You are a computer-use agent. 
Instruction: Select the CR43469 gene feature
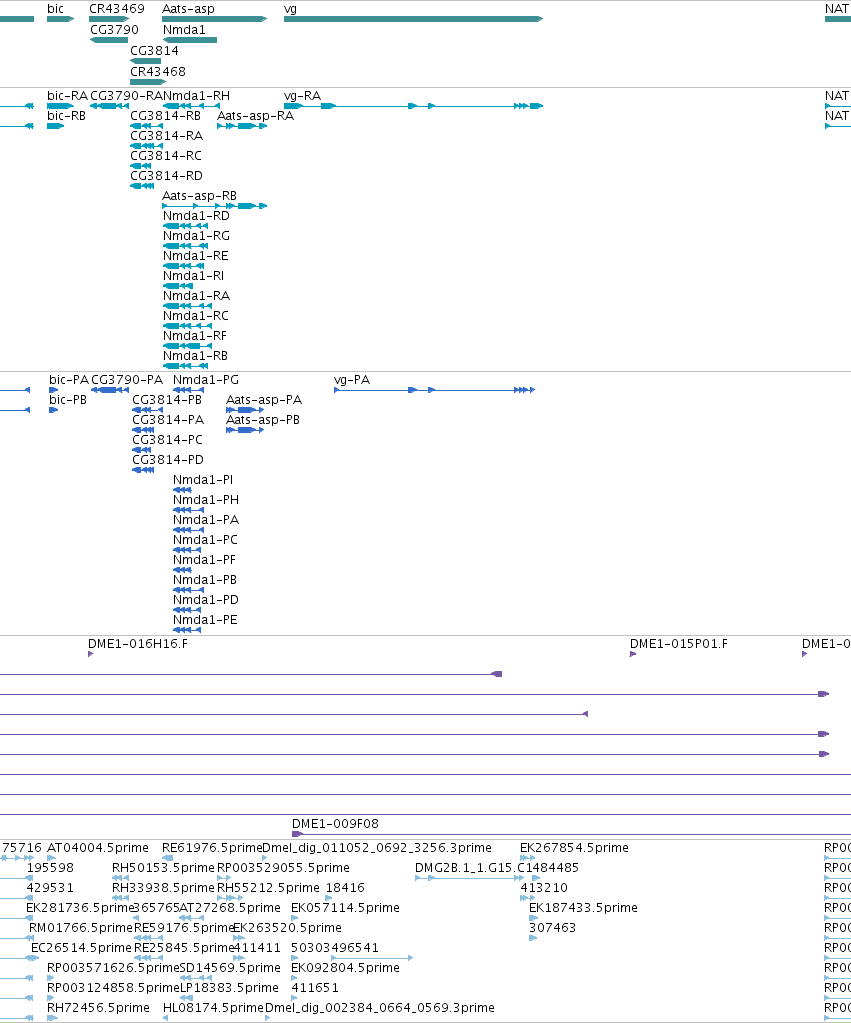tap(109, 19)
